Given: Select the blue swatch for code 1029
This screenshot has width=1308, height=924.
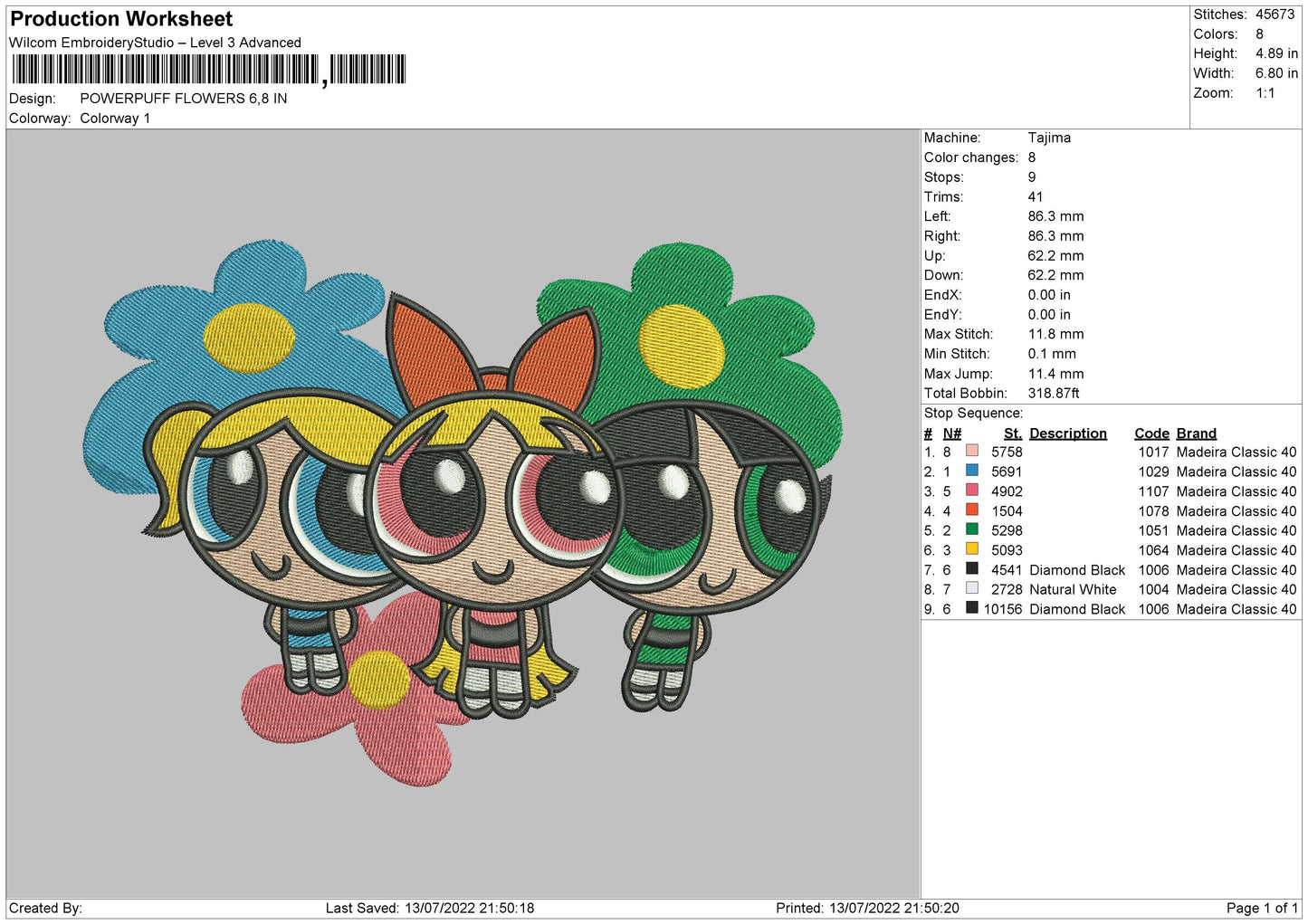Looking at the screenshot, I should tap(971, 471).
